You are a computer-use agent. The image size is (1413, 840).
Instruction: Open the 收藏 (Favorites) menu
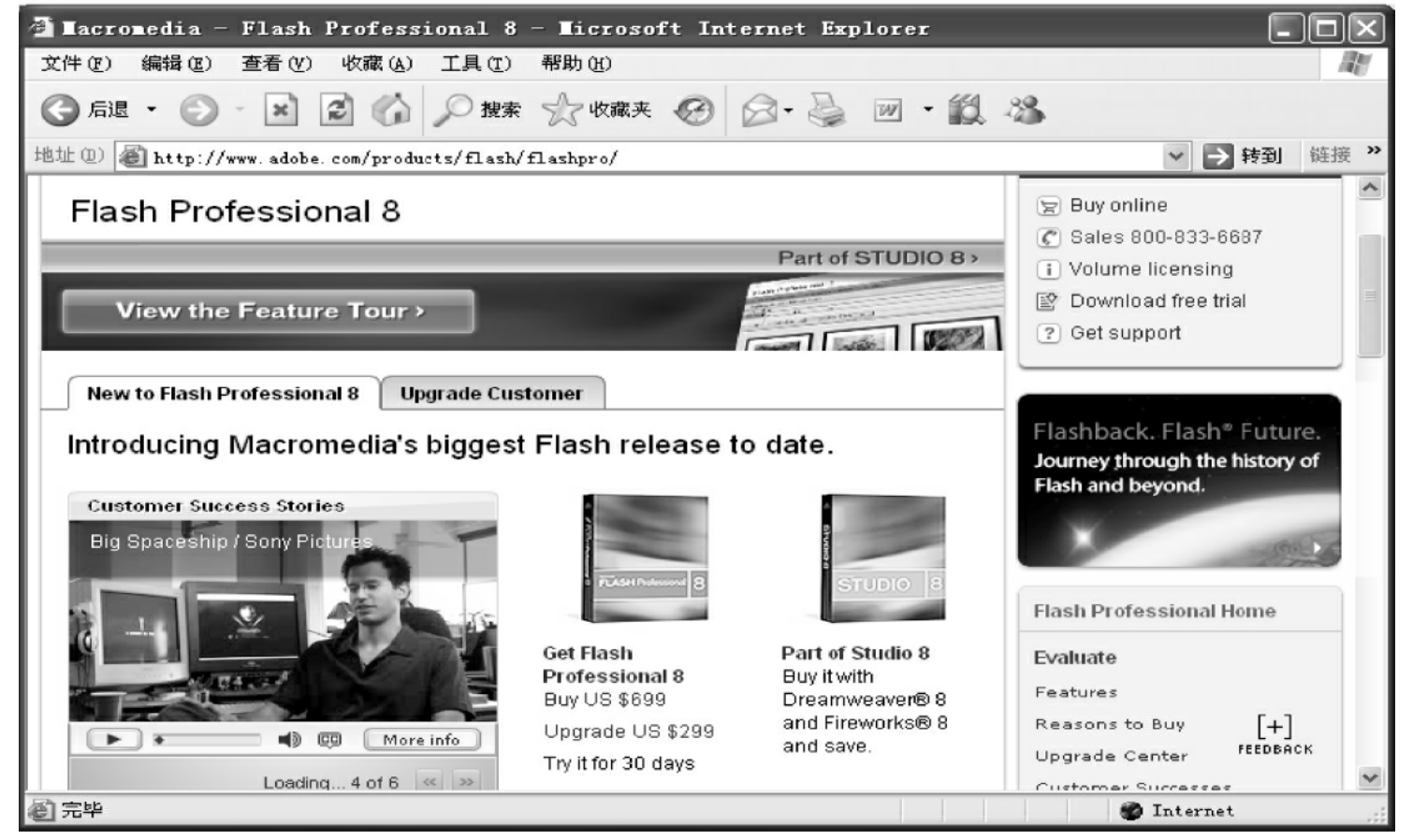[x=376, y=64]
